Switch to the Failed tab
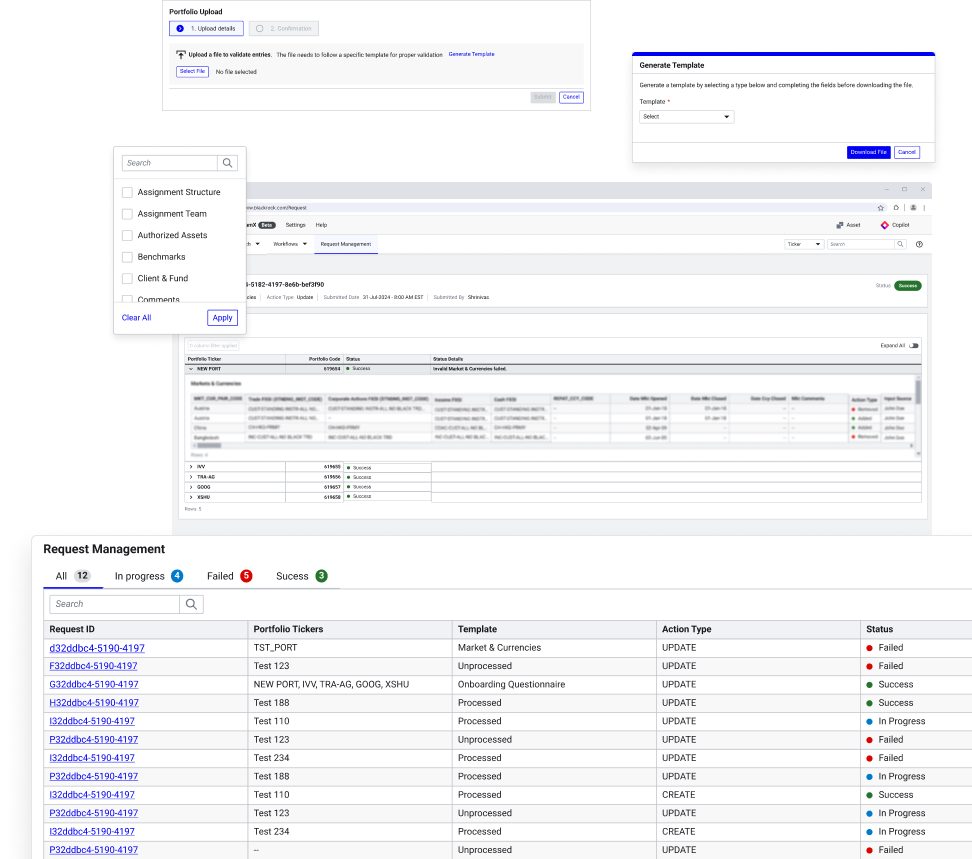This screenshot has height=859, width=972. (229, 576)
